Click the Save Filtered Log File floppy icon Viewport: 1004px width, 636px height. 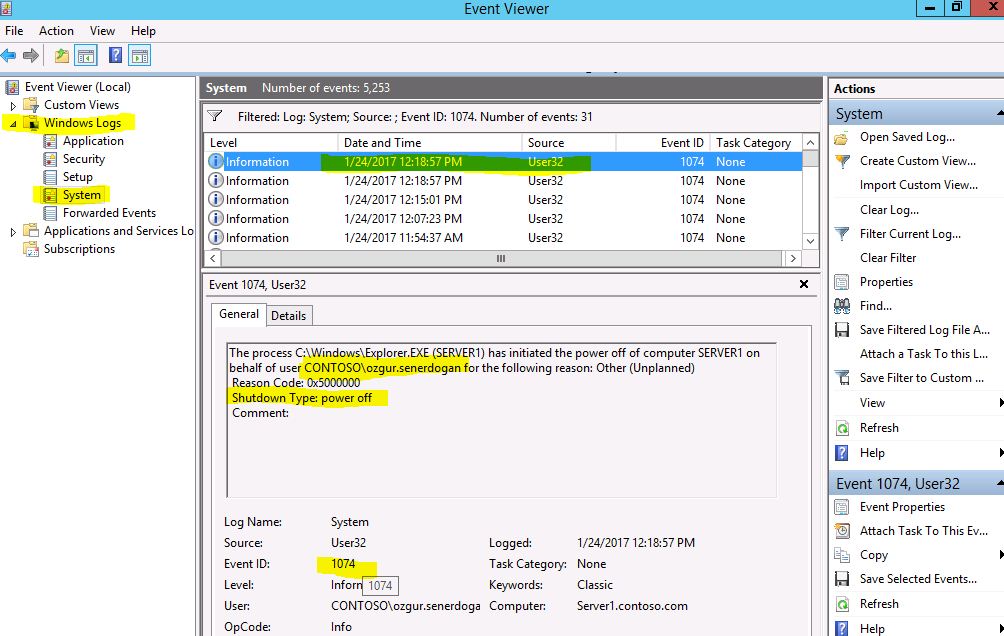pos(842,330)
